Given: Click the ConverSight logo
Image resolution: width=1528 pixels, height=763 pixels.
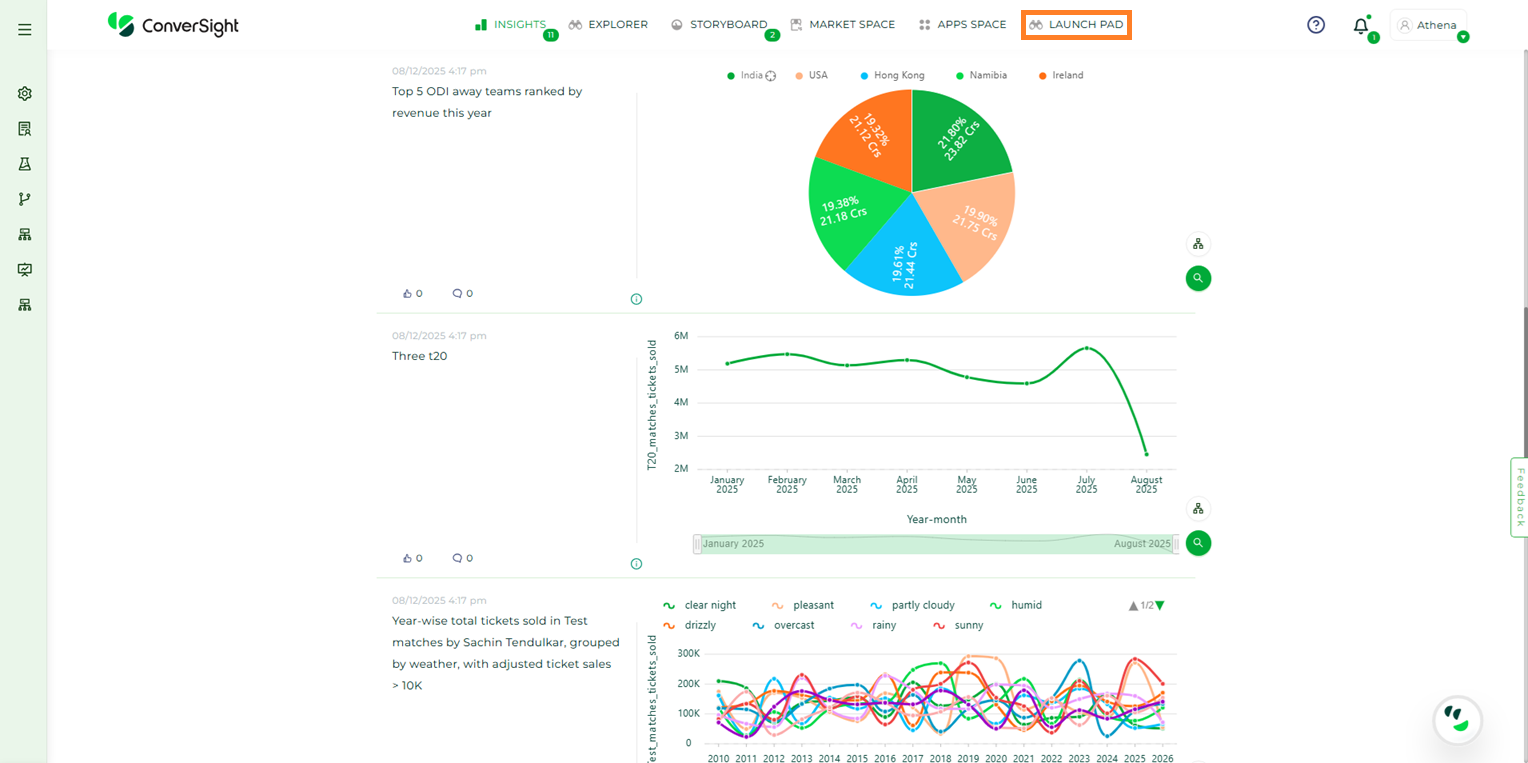Looking at the screenshot, I should point(173,25).
